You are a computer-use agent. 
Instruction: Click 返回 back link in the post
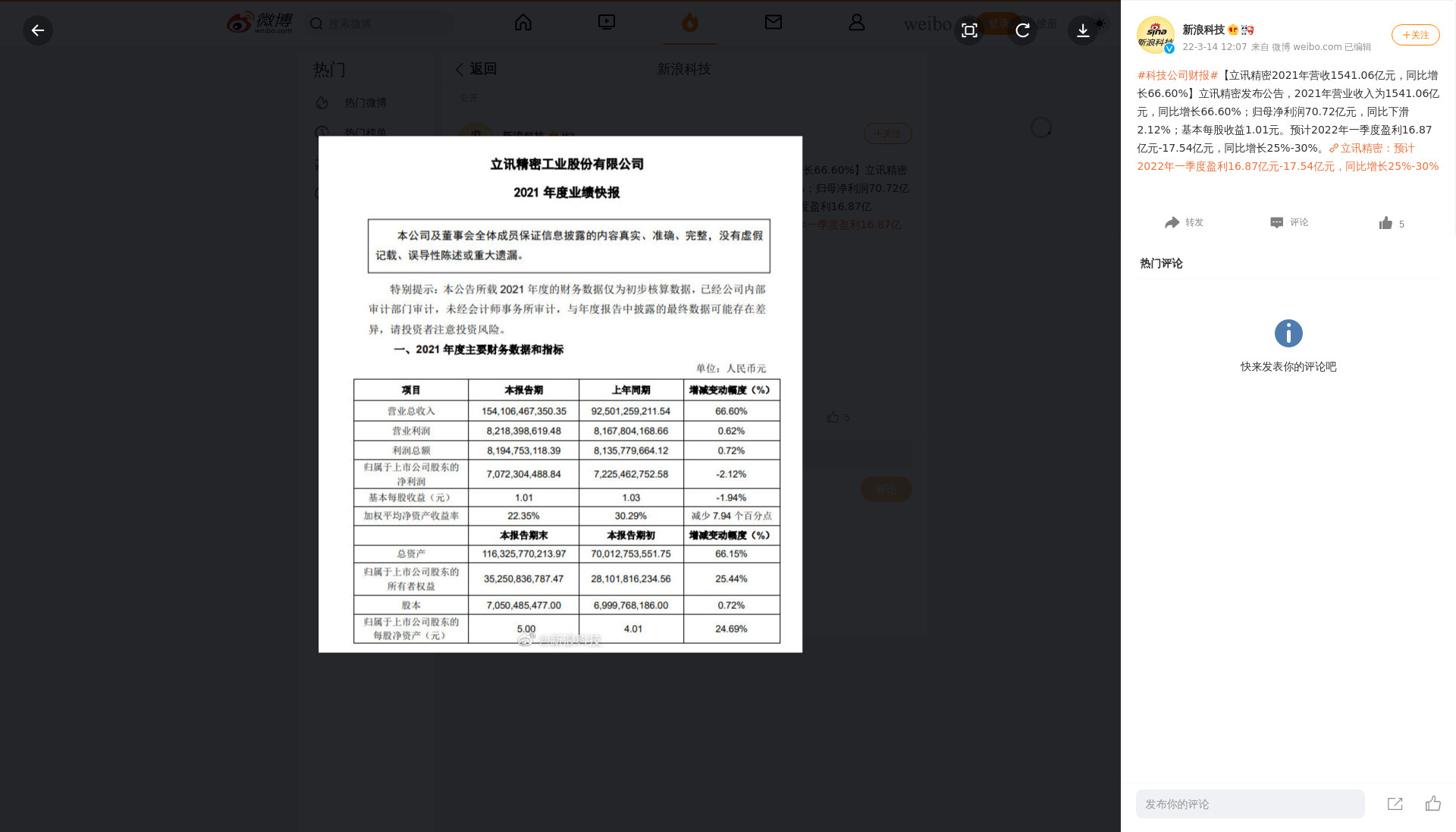point(476,69)
